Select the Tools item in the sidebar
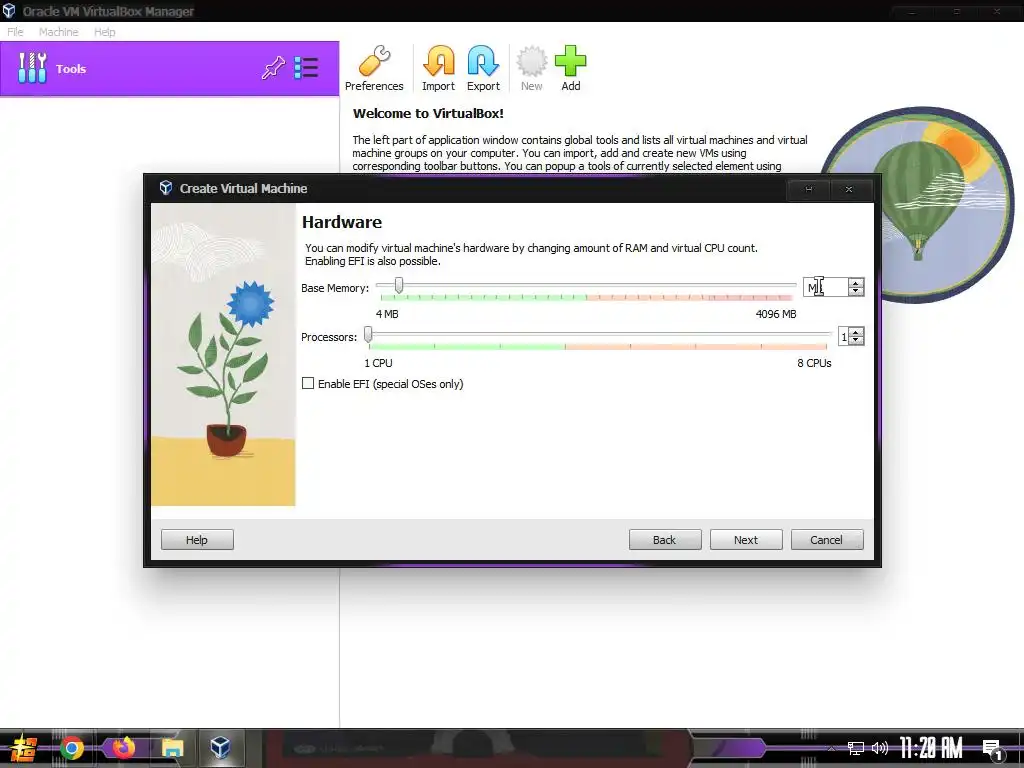Screen dimensions: 1024x768 [x=170, y=69]
